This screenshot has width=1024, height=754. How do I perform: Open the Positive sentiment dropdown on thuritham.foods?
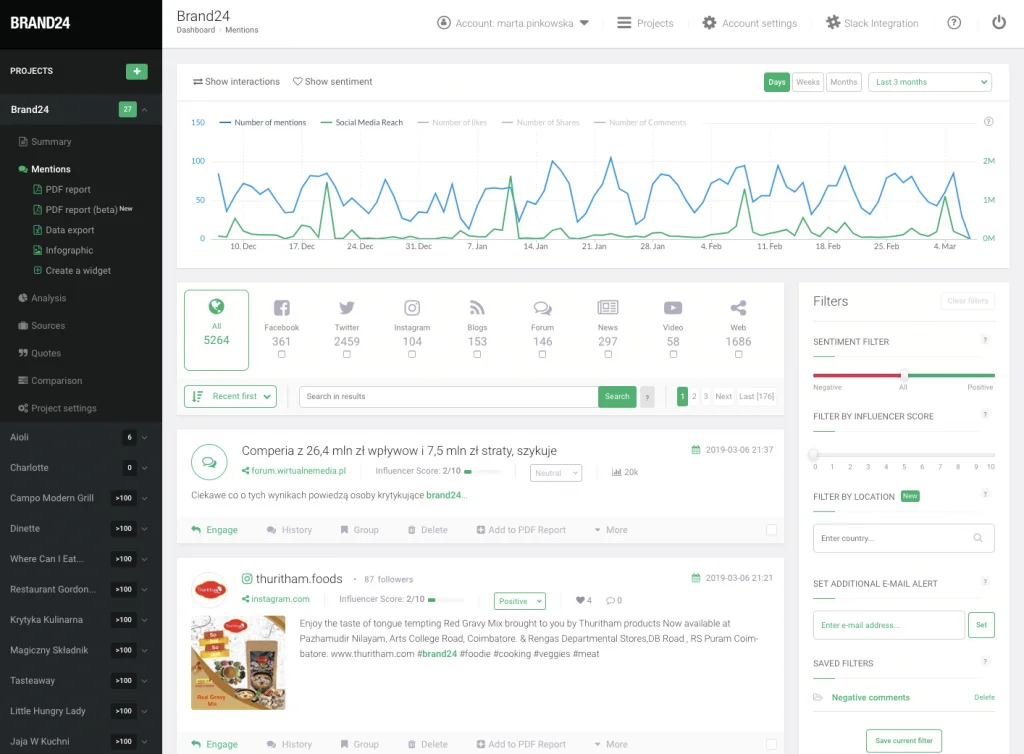coord(519,601)
